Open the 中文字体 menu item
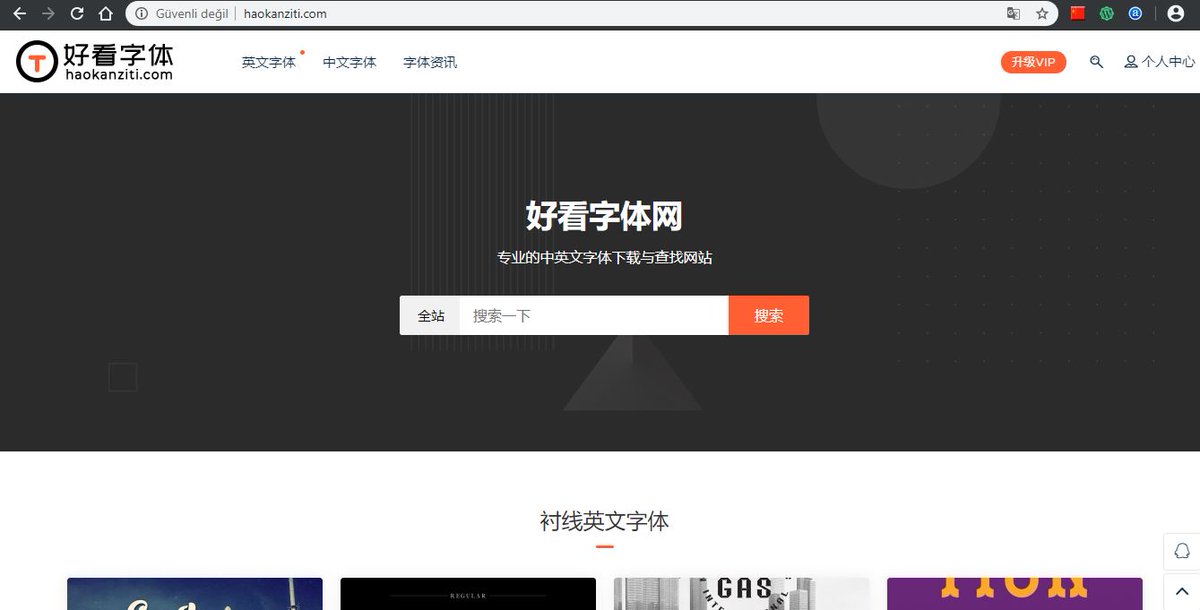The width and height of the screenshot is (1200, 610). 349,62
